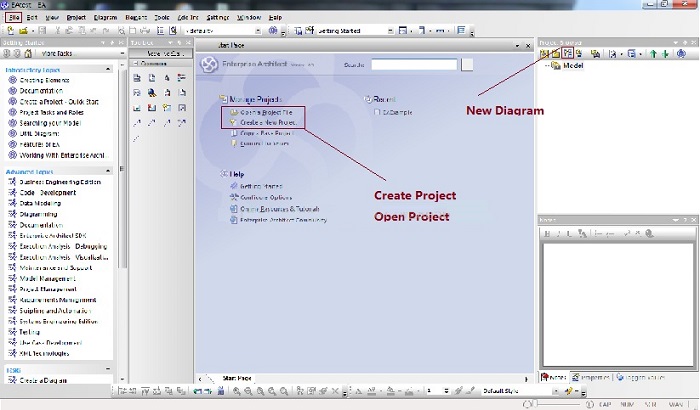The image size is (700, 410).
Task: Open the Help menu
Action: 275,17
